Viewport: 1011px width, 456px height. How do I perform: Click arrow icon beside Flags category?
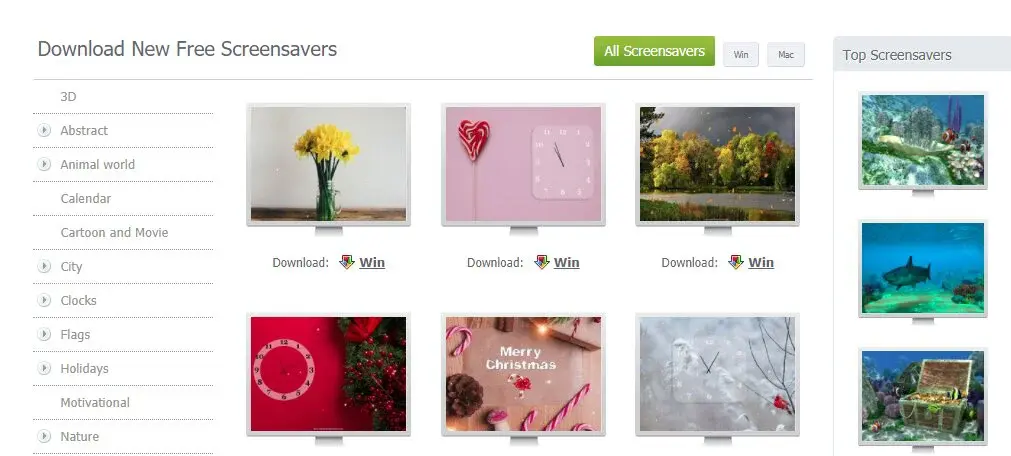click(44, 335)
